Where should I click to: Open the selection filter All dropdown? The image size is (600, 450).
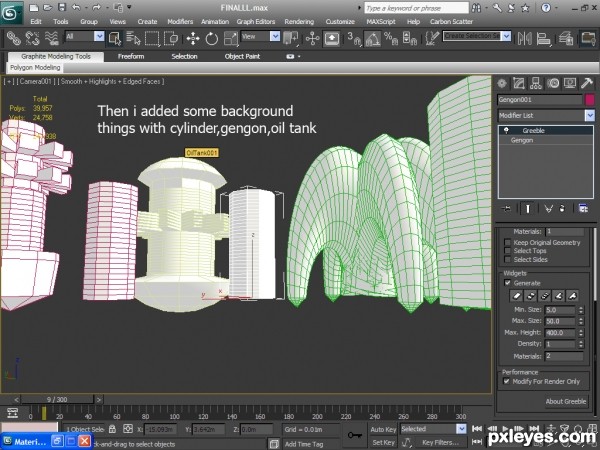pos(99,36)
